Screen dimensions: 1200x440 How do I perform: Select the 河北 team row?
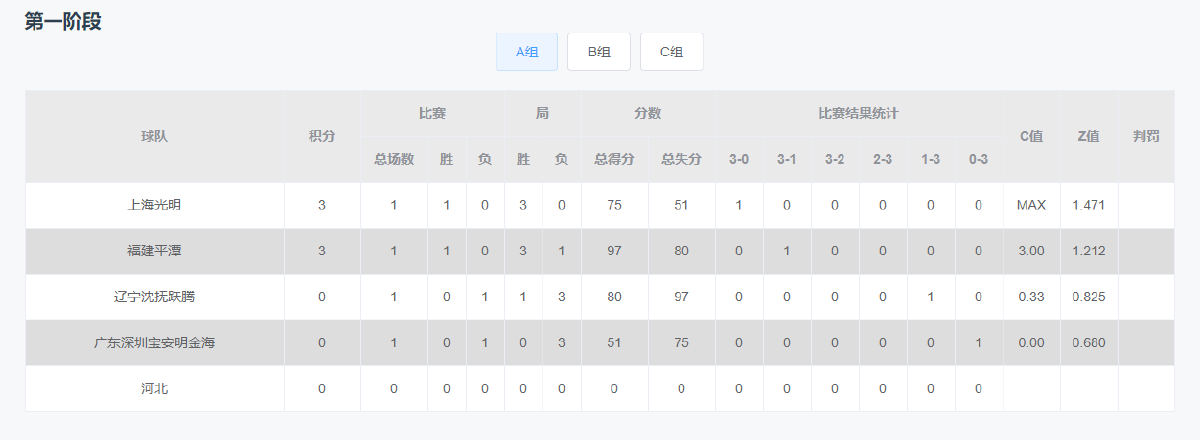click(x=600, y=388)
